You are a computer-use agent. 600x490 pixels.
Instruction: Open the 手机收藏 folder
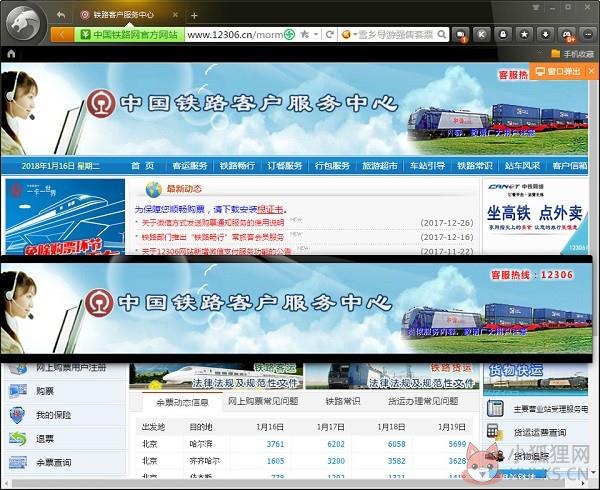coord(572,54)
